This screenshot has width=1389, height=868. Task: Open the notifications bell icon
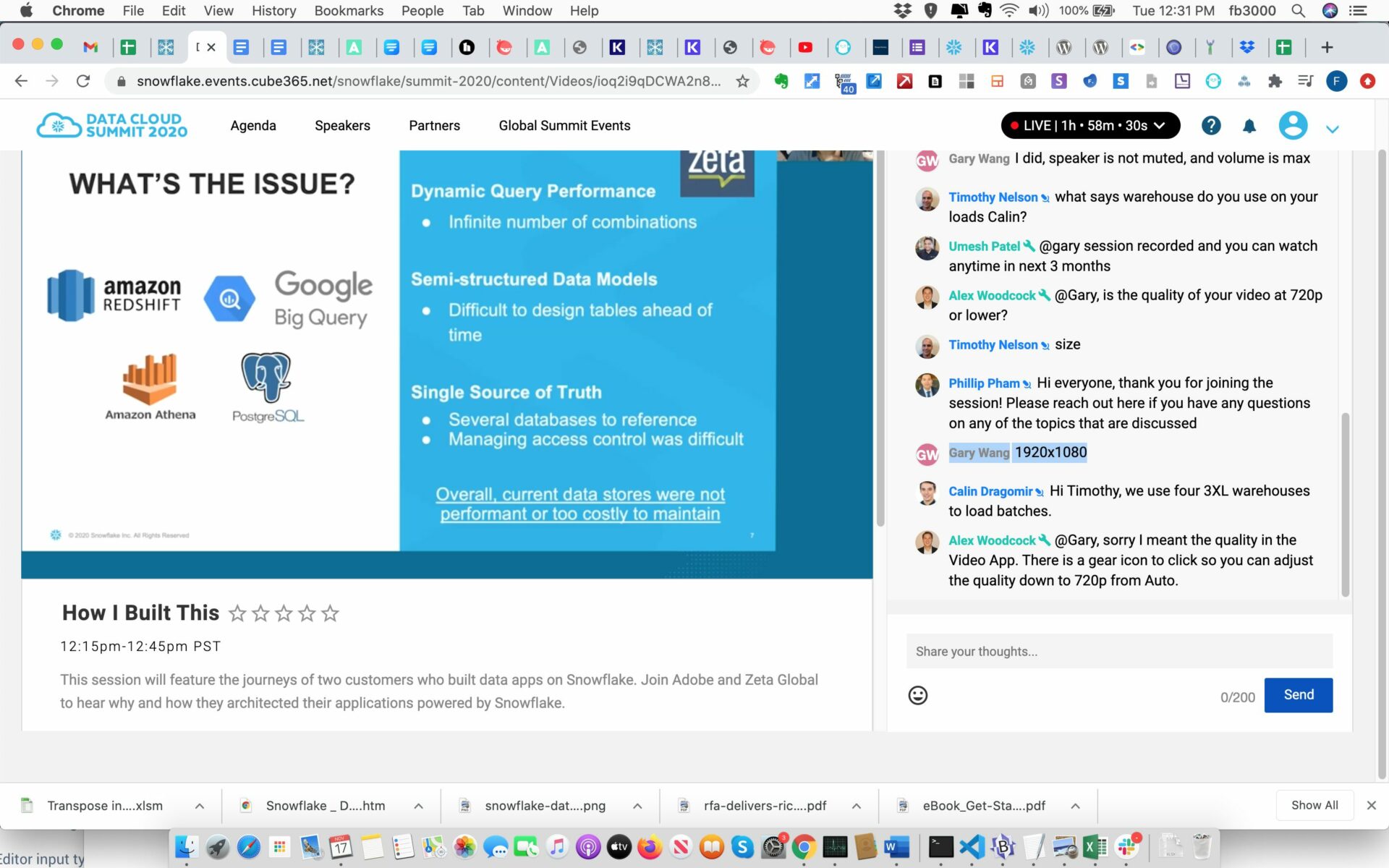pyautogui.click(x=1249, y=127)
